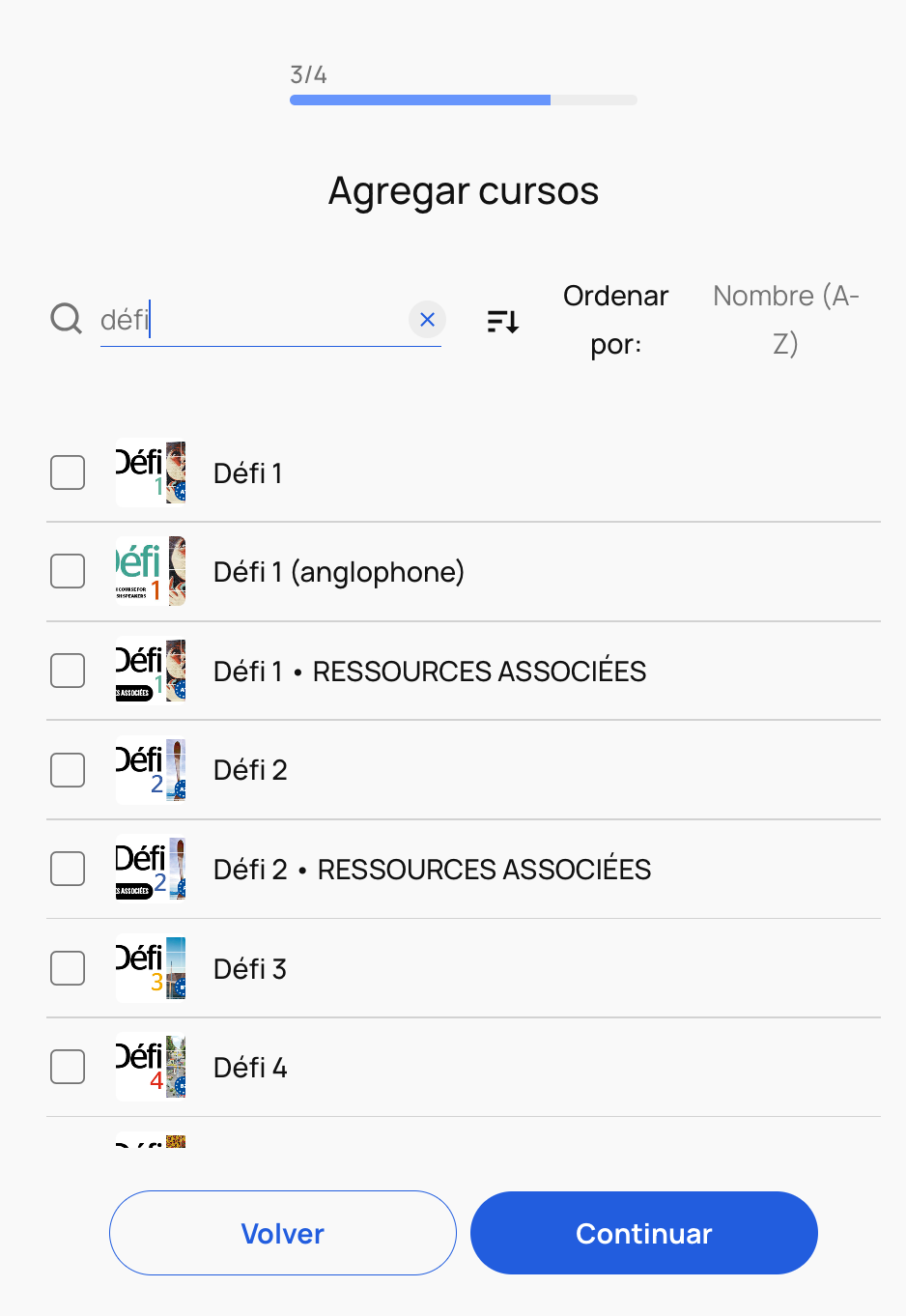Open the Défi 1 anglophone cover thumbnail
The image size is (906, 1316).
151,571
